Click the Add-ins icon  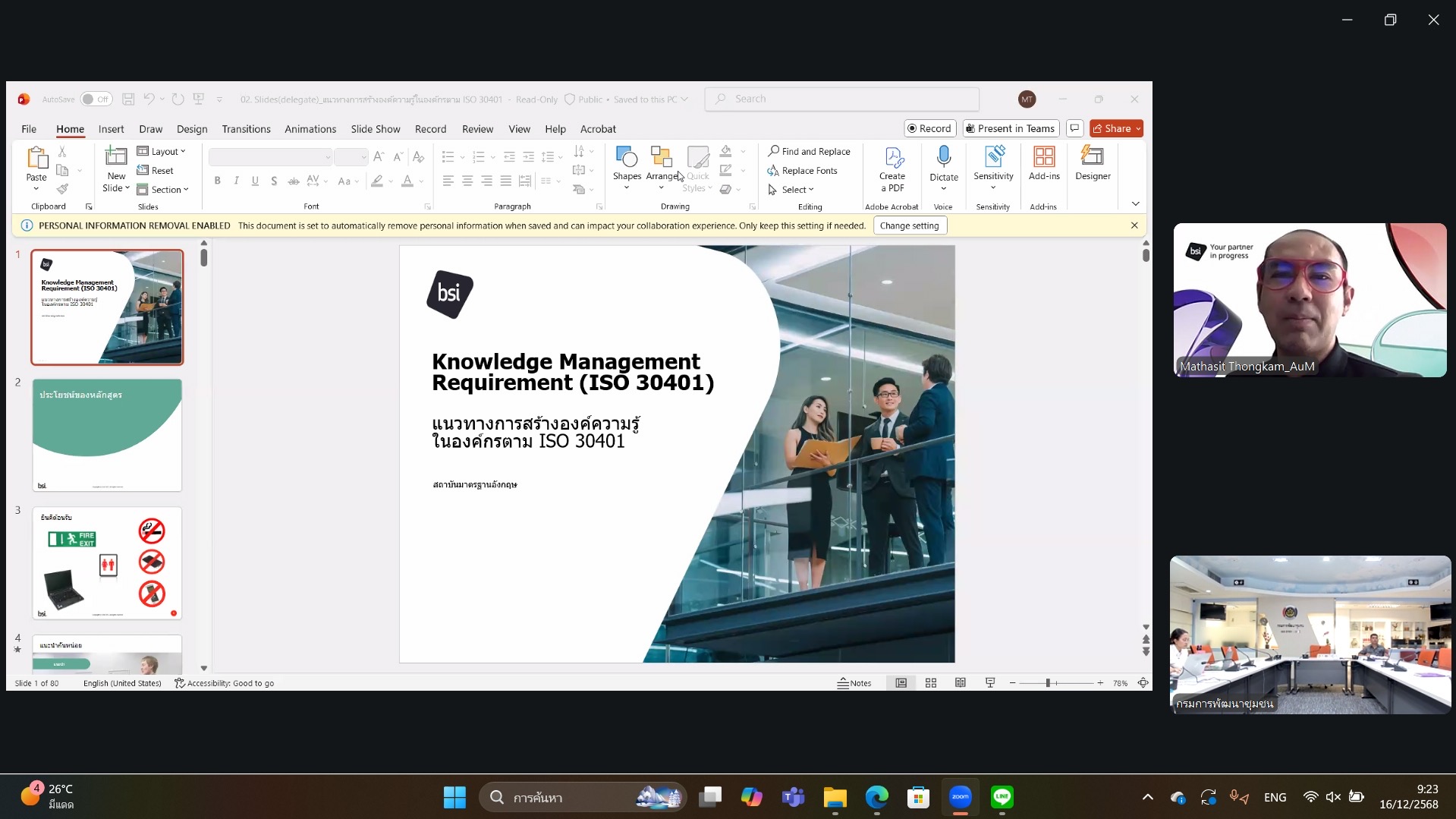tap(1043, 158)
